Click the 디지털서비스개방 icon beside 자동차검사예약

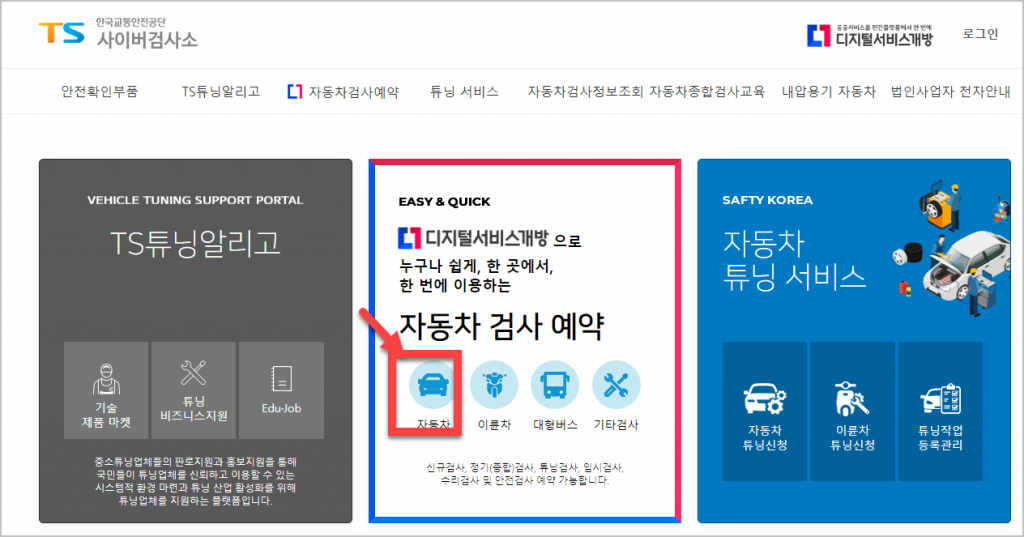[295, 91]
